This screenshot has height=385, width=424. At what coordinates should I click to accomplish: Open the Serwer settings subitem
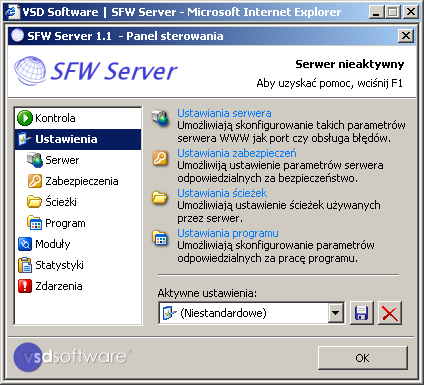(62, 160)
